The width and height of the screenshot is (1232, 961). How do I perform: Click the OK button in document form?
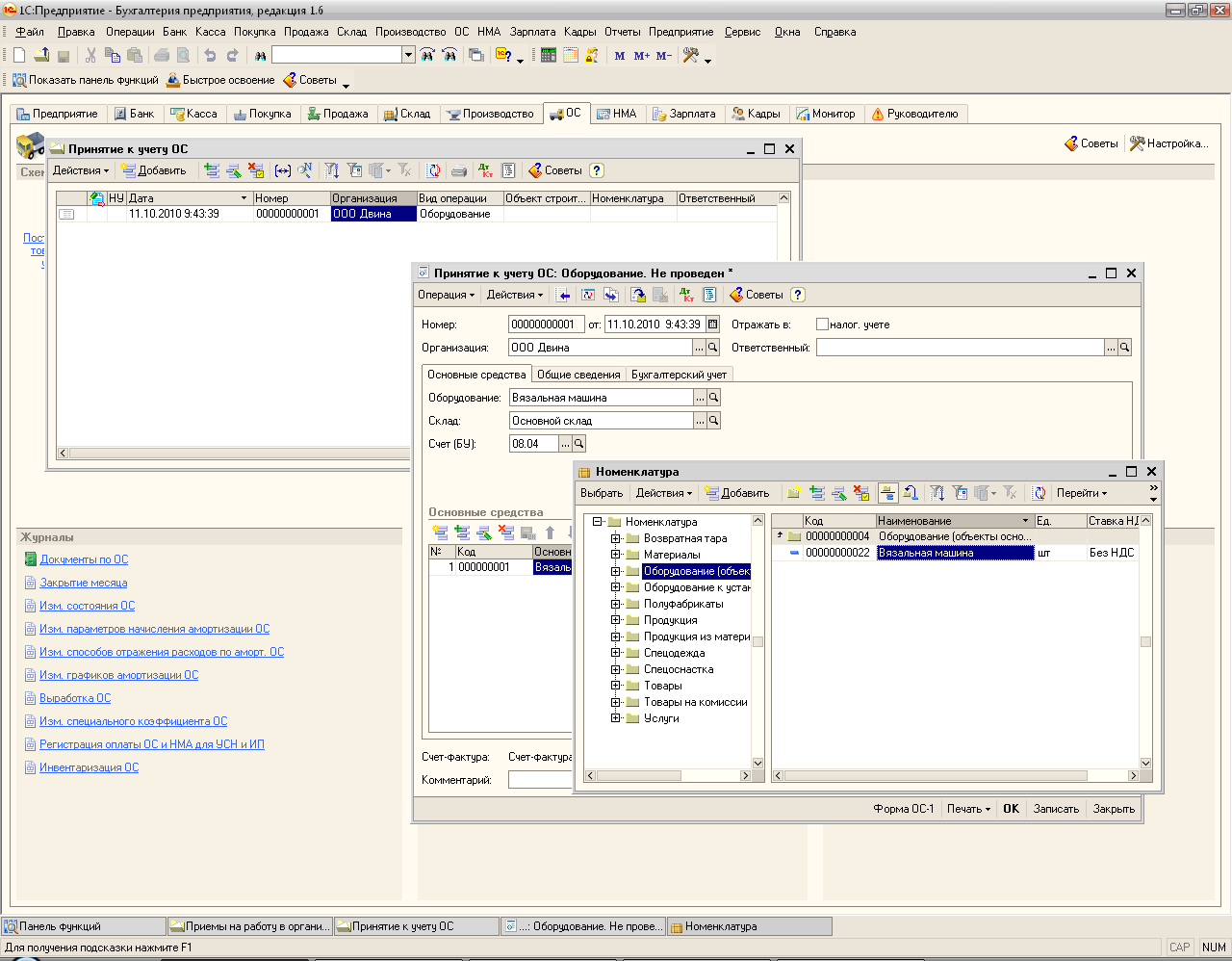(1011, 809)
